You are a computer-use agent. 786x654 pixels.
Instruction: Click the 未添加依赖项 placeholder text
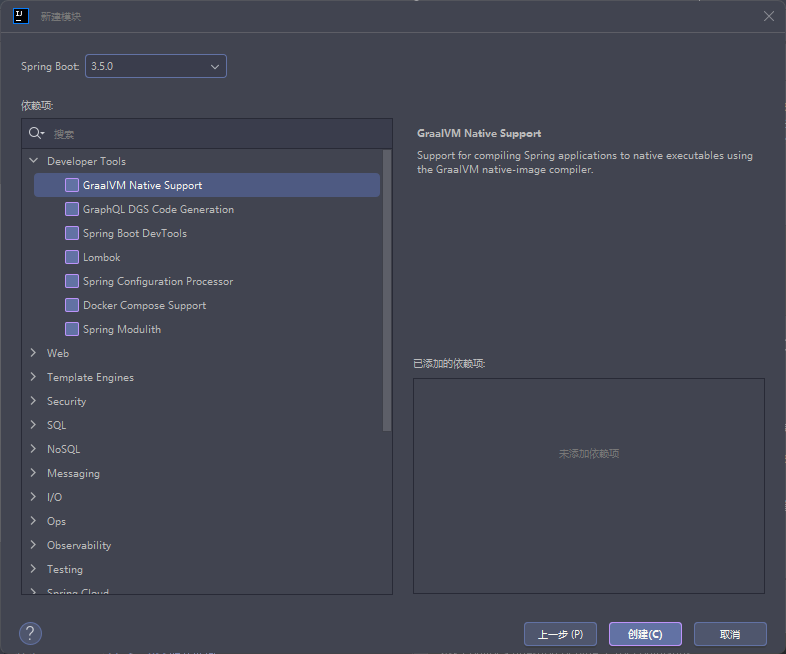click(x=589, y=454)
